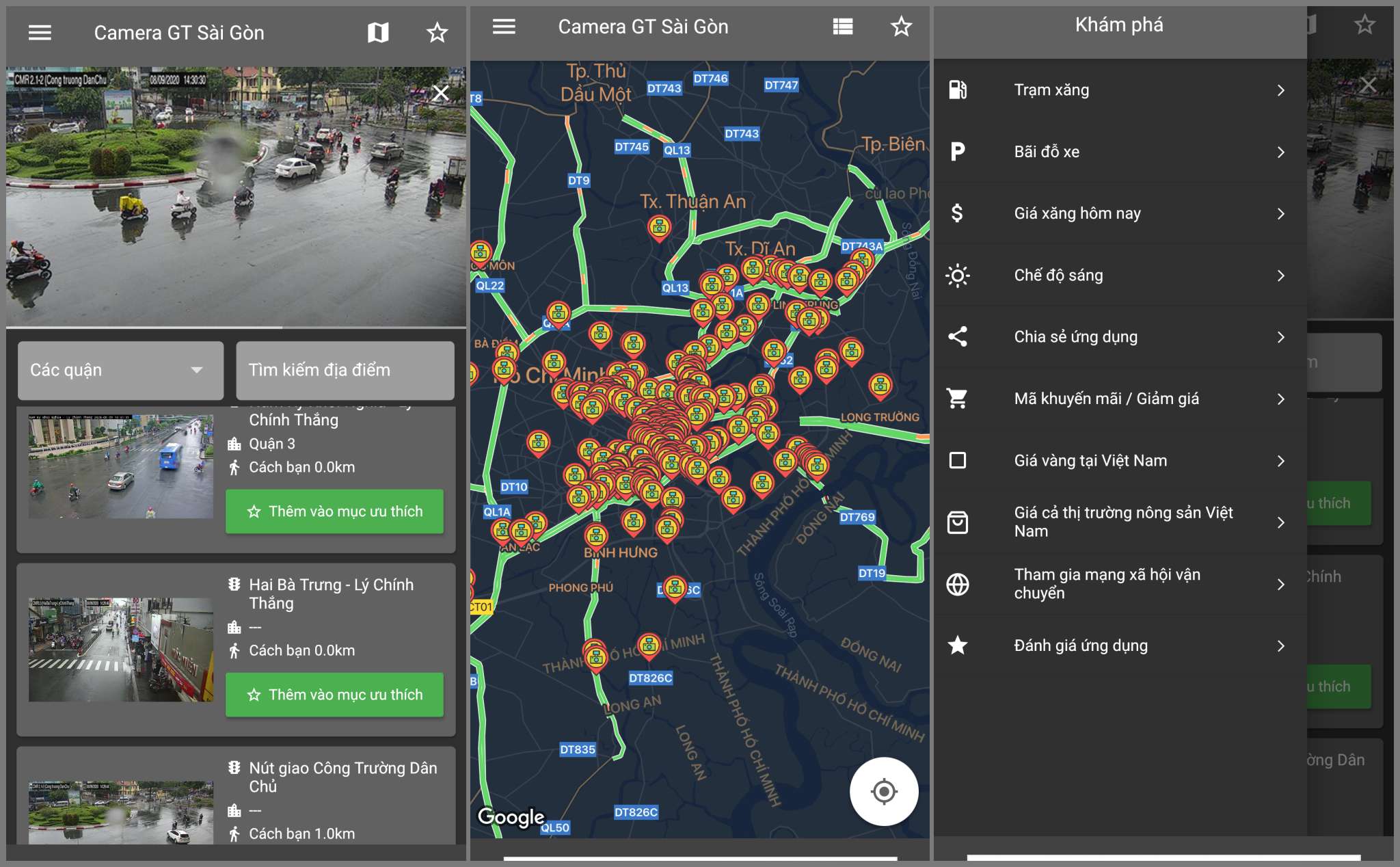Click the shopping cart icon

958,398
